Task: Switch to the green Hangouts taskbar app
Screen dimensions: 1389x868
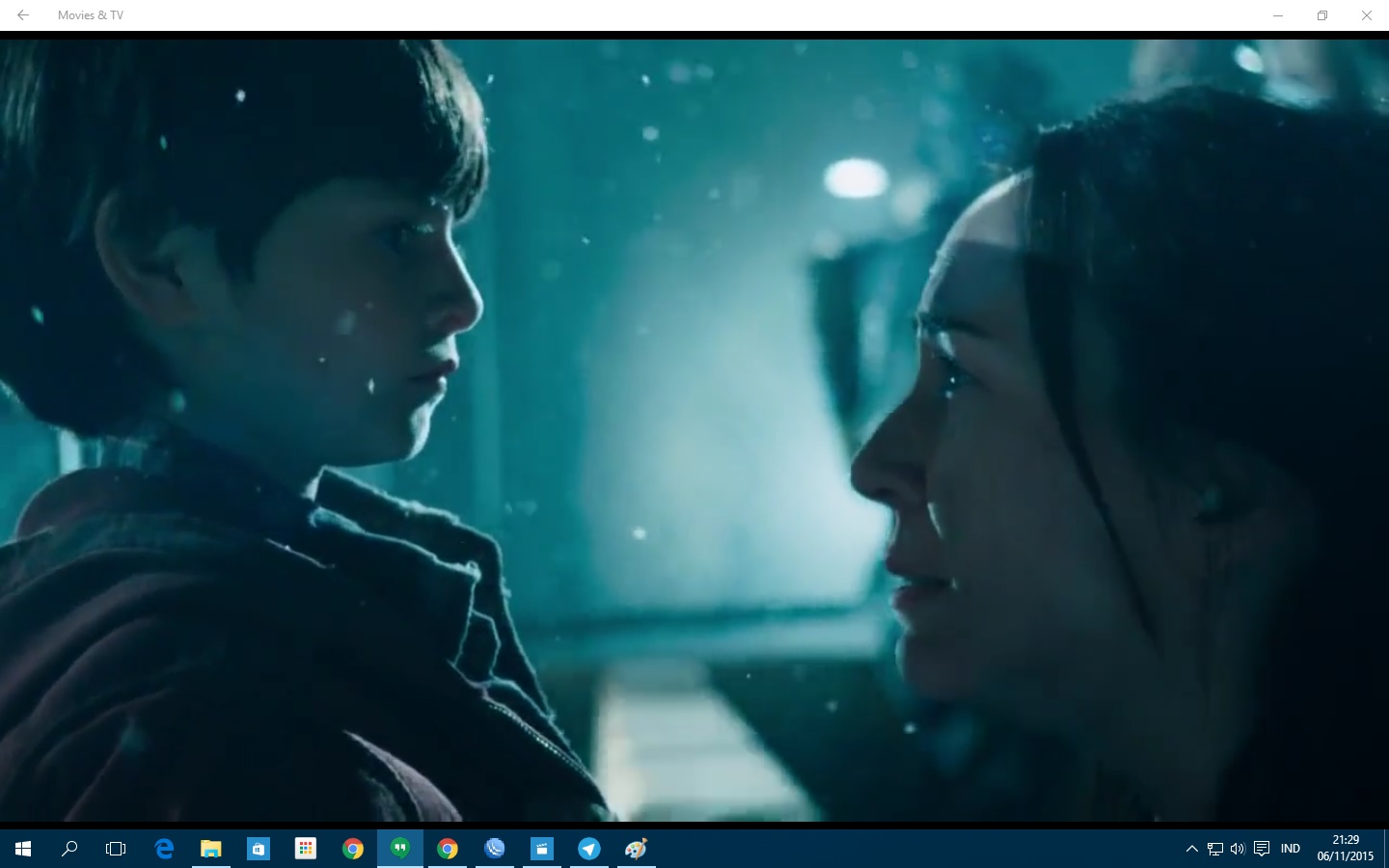Action: coord(399,849)
